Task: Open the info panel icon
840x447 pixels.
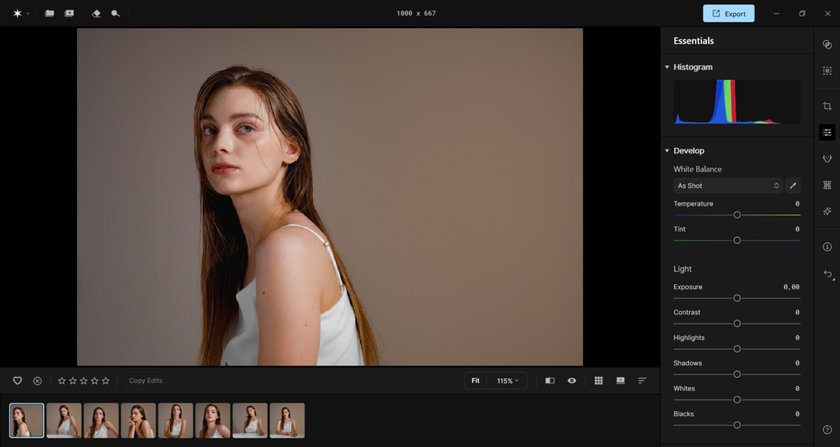Action: 827,247
